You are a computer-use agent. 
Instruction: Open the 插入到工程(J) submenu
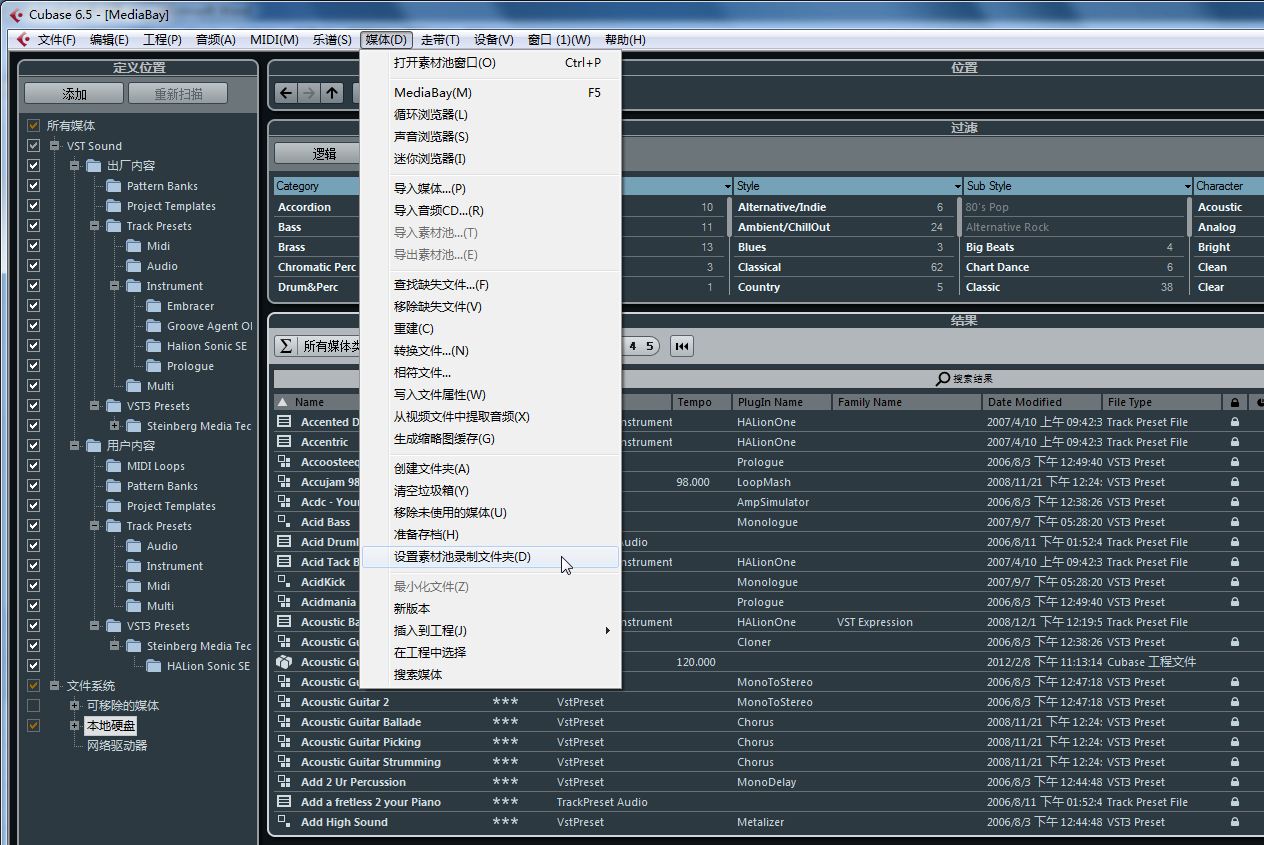(491, 631)
